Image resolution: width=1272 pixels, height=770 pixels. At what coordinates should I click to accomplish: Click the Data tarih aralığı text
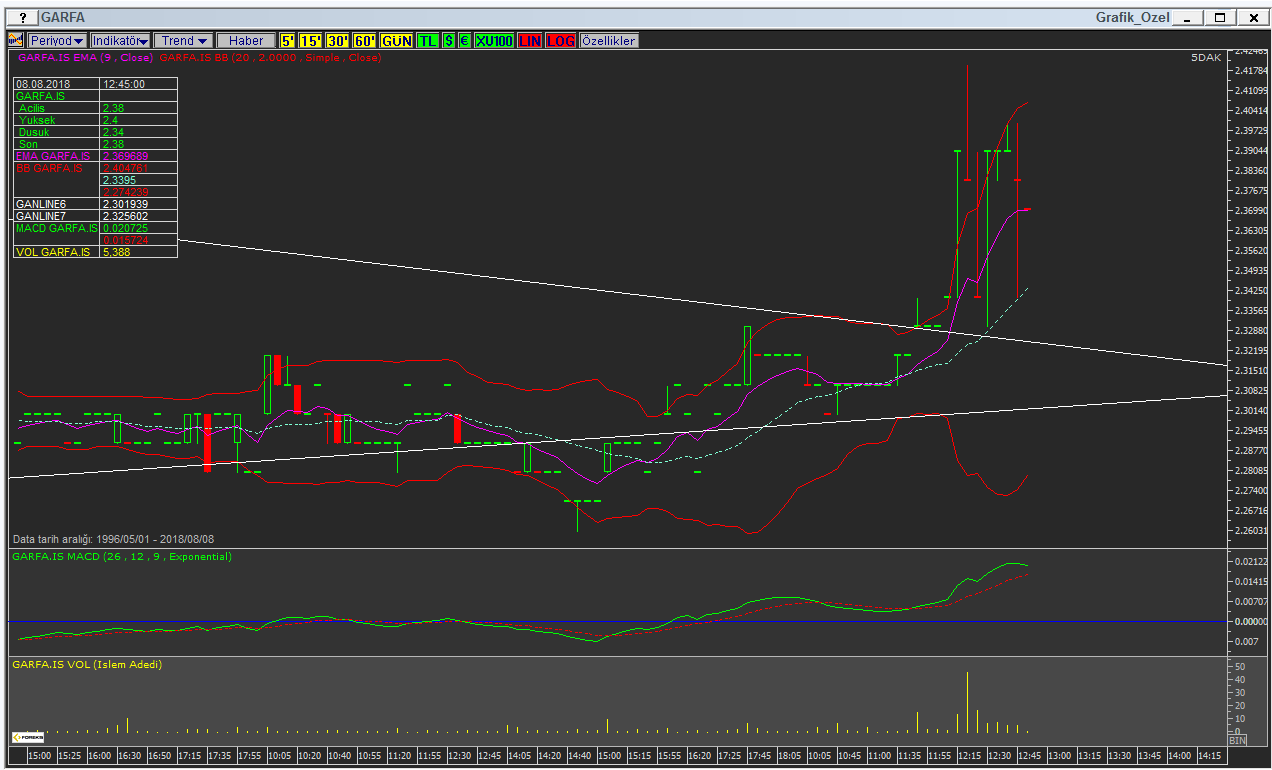114,539
